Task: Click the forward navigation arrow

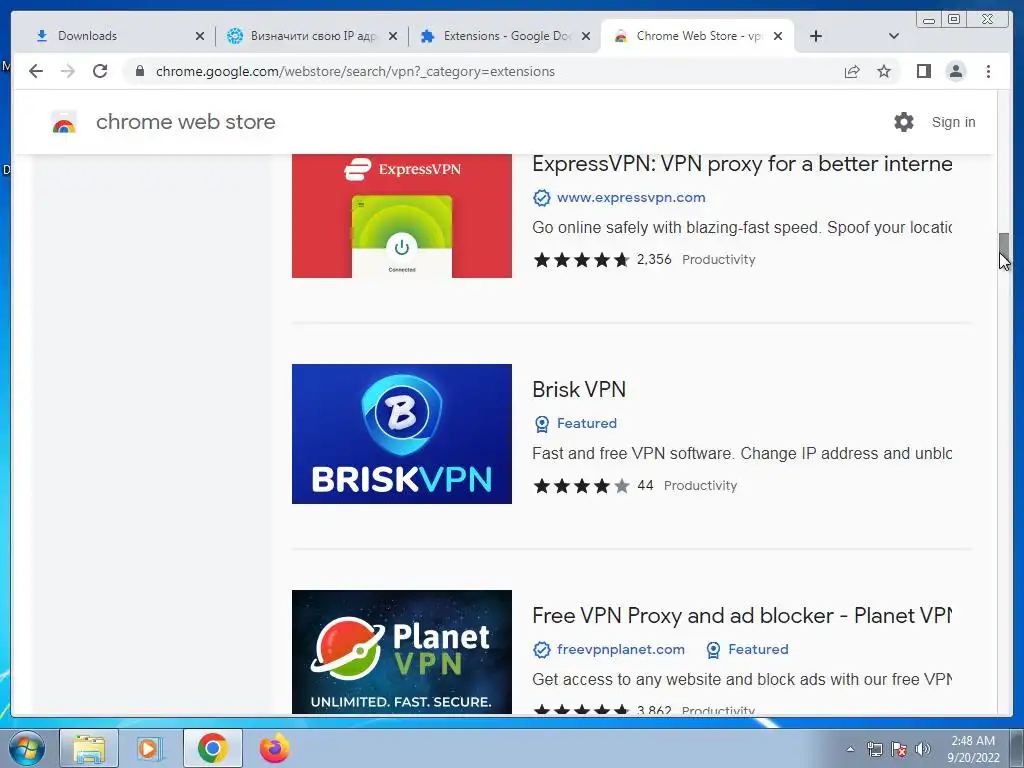Action: [x=68, y=71]
